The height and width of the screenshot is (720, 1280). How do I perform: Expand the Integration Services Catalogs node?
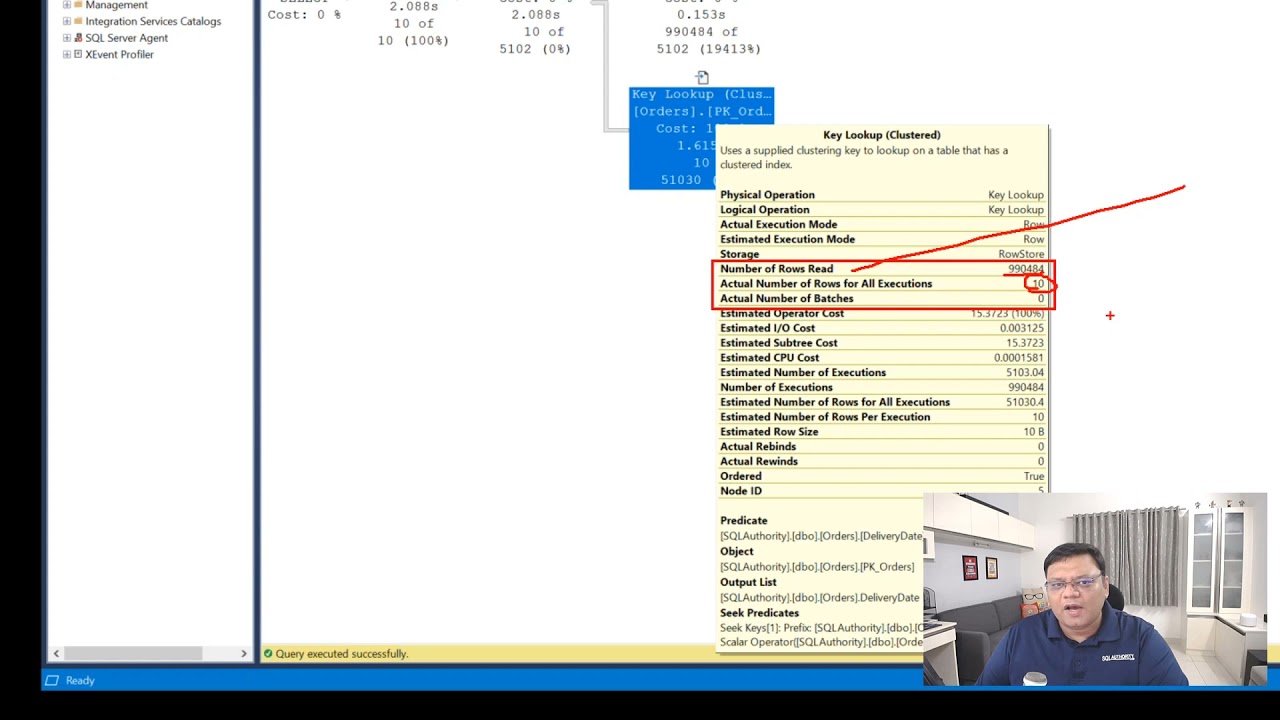point(66,21)
